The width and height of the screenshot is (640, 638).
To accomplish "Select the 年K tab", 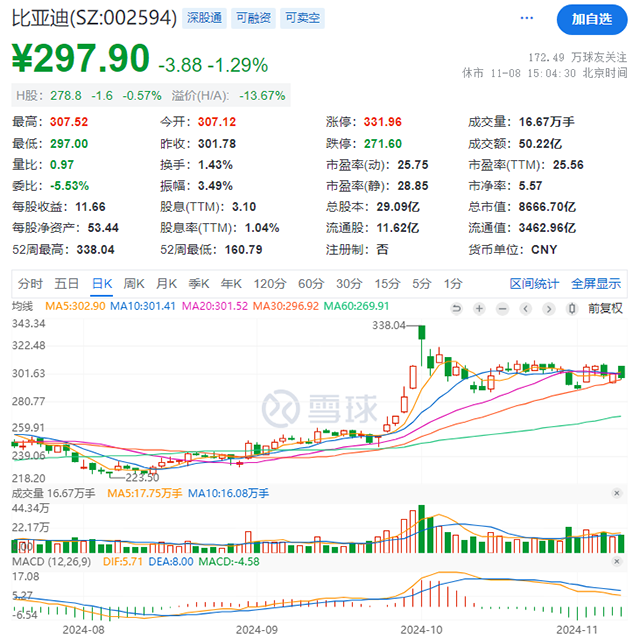I will (x=231, y=283).
